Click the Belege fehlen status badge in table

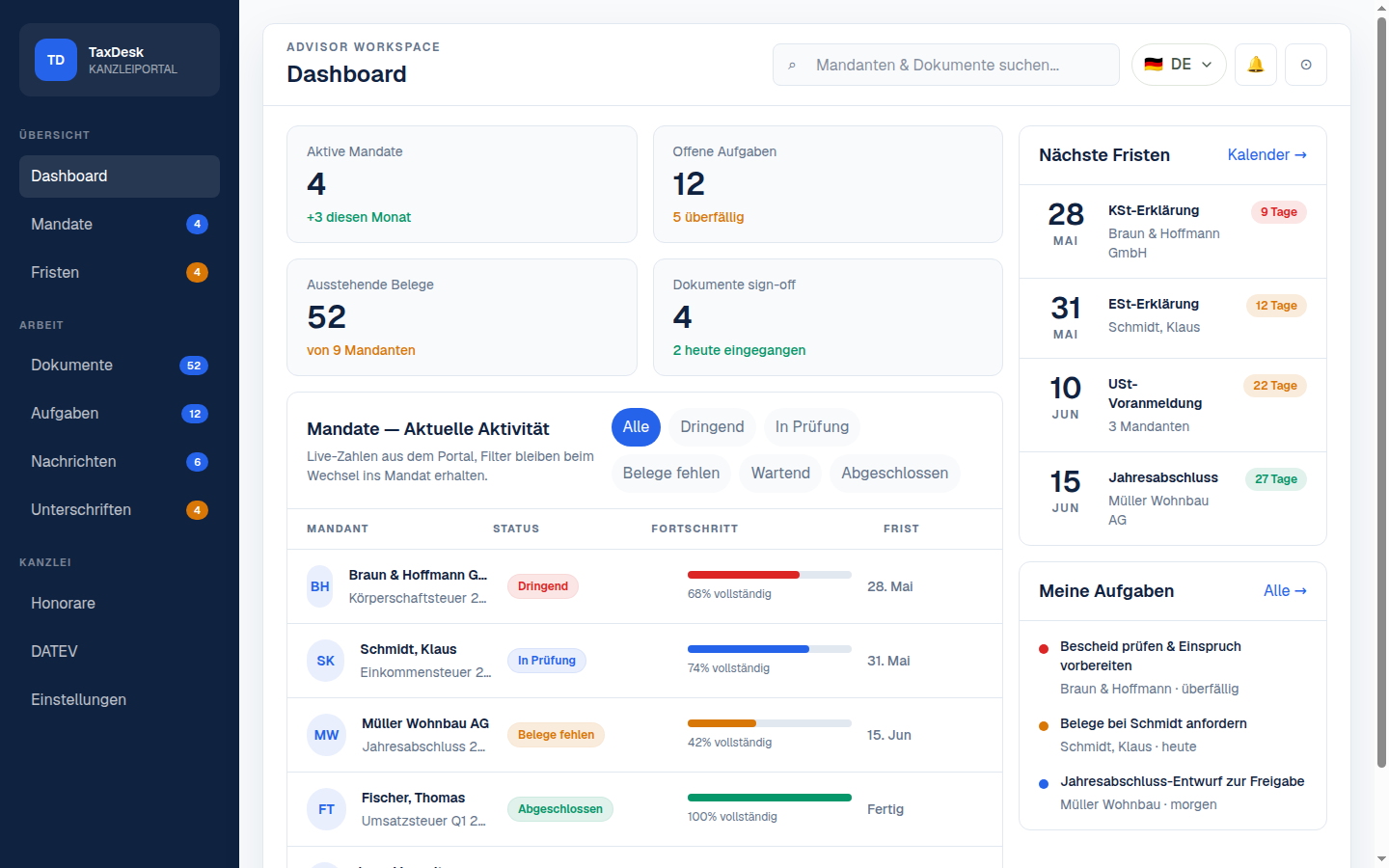pos(556,735)
